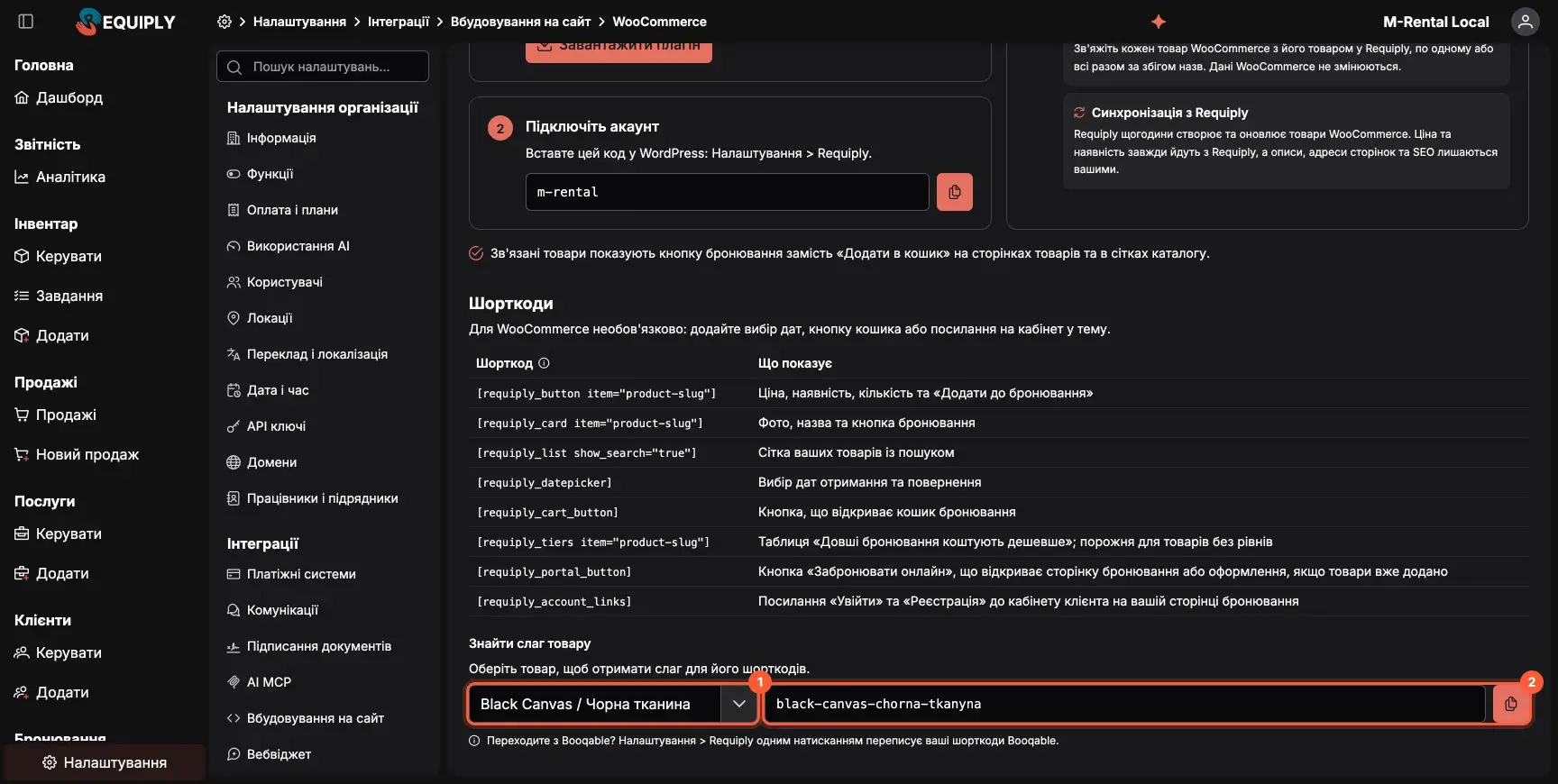Open the user profile avatar
This screenshot has height=784, width=1558.
[x=1525, y=22]
